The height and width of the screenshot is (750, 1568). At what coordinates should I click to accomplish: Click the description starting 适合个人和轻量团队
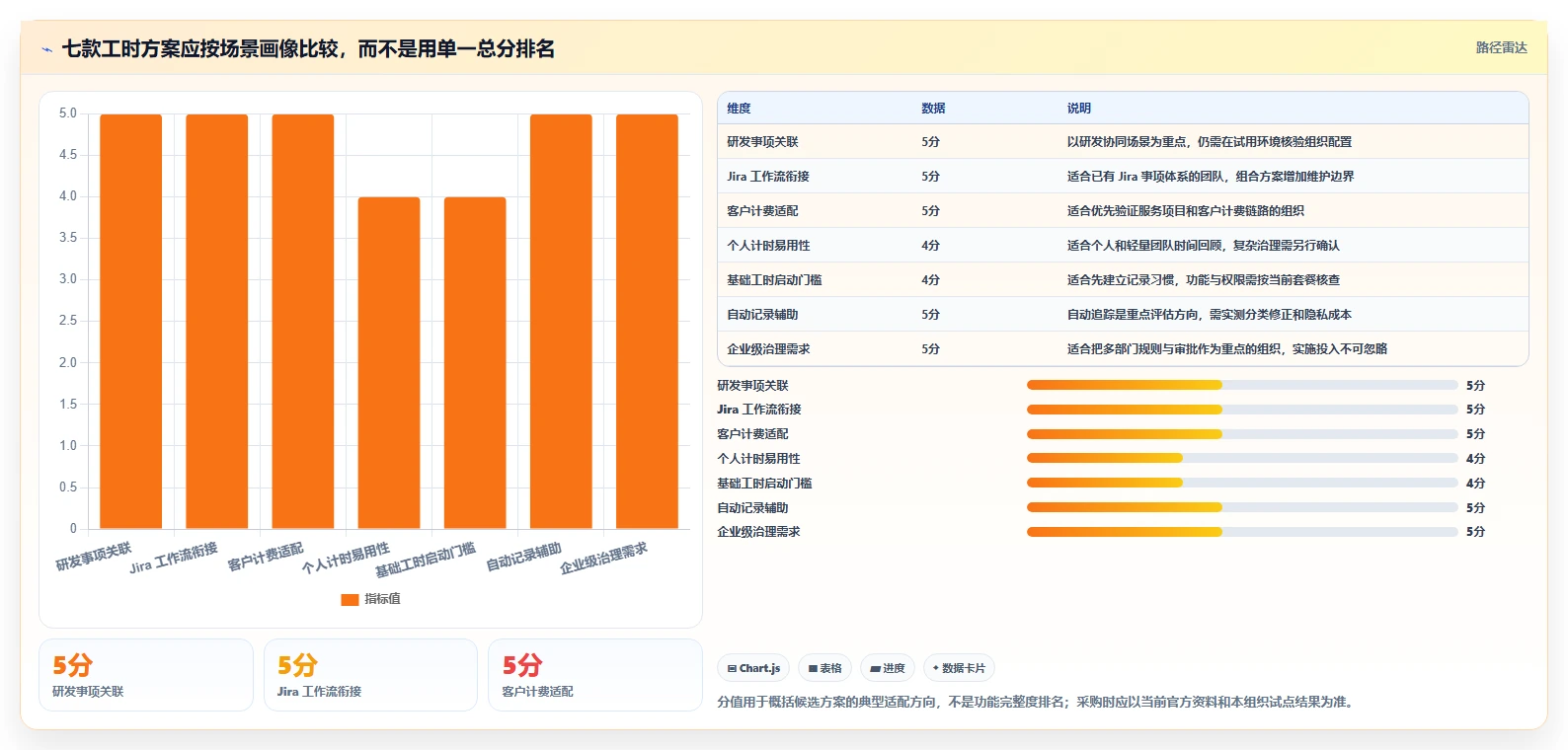tap(1203, 246)
